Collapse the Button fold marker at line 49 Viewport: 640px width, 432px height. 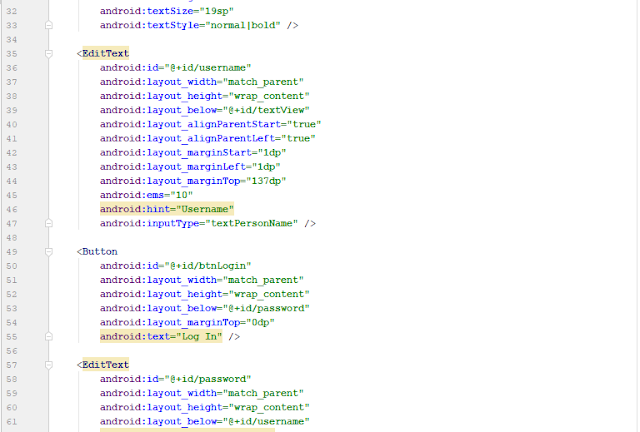[x=49, y=252]
